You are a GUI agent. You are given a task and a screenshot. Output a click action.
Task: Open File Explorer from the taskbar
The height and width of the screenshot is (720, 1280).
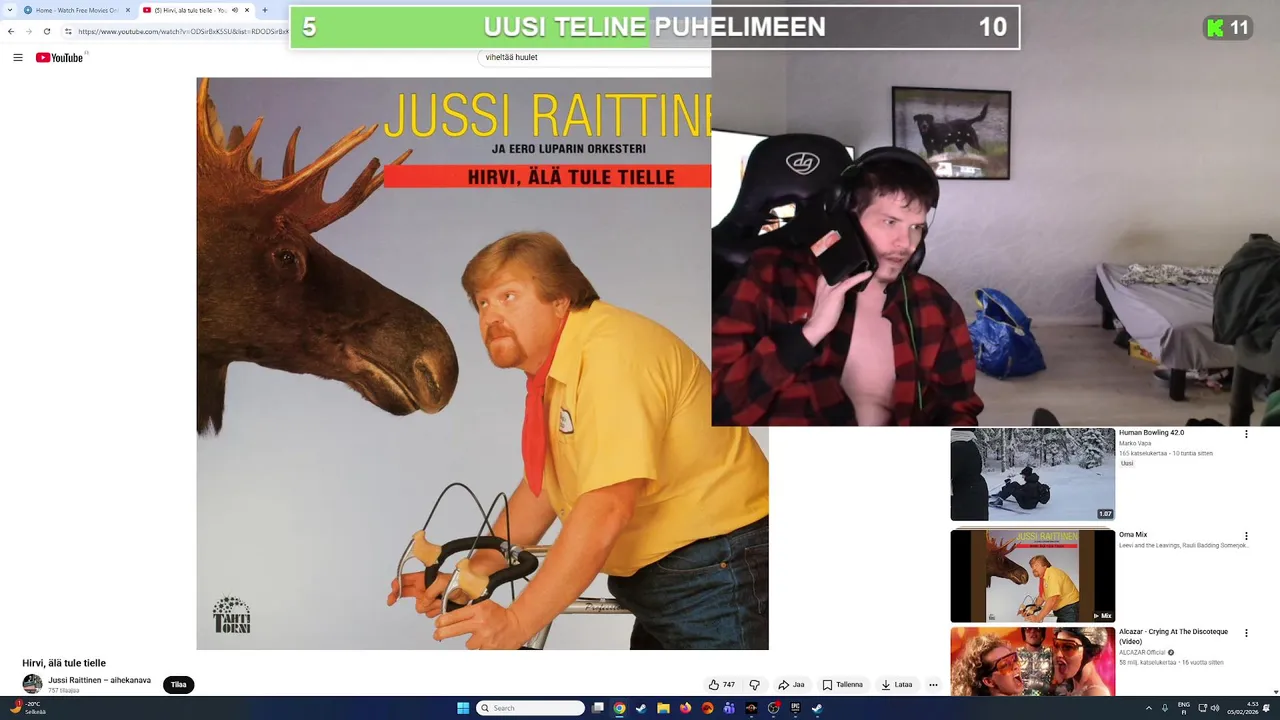point(663,708)
